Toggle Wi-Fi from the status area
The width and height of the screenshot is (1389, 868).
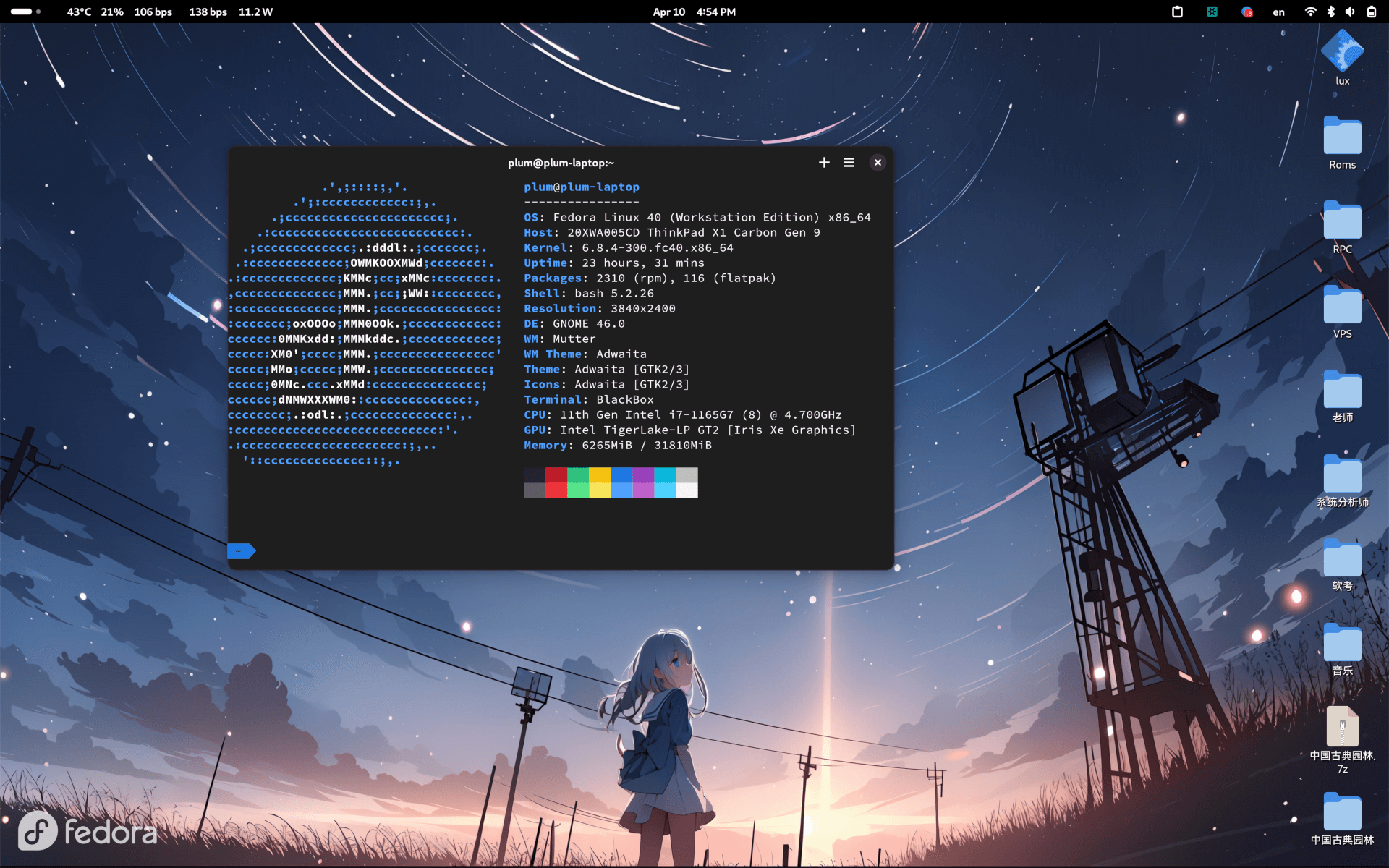[x=1311, y=12]
